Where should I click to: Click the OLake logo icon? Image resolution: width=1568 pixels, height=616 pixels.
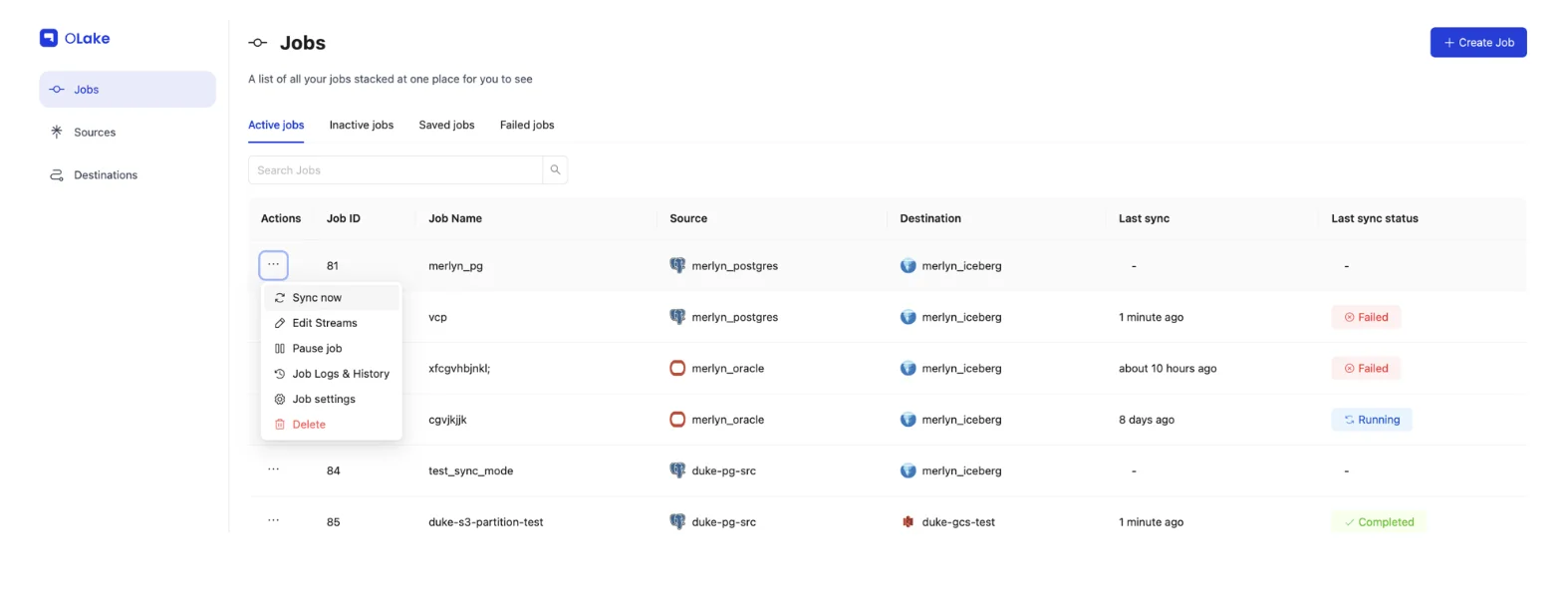49,38
